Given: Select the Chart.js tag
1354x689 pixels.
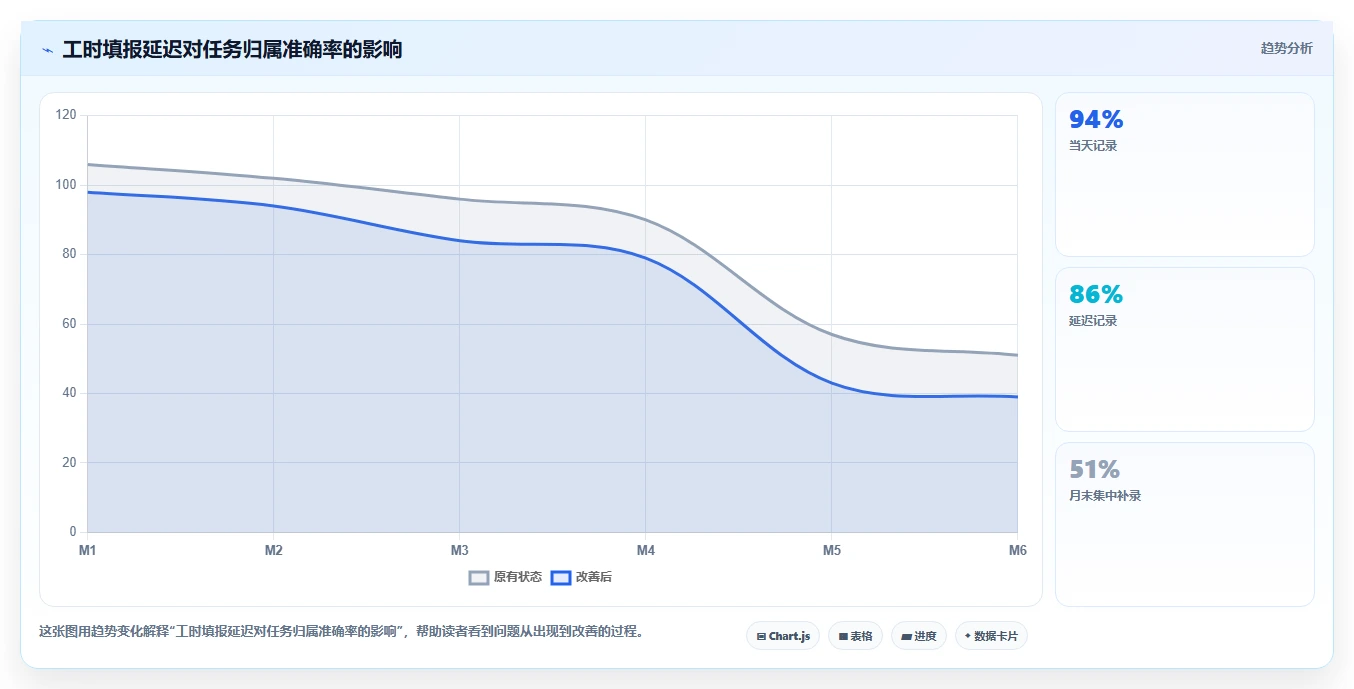Looking at the screenshot, I should [783, 636].
